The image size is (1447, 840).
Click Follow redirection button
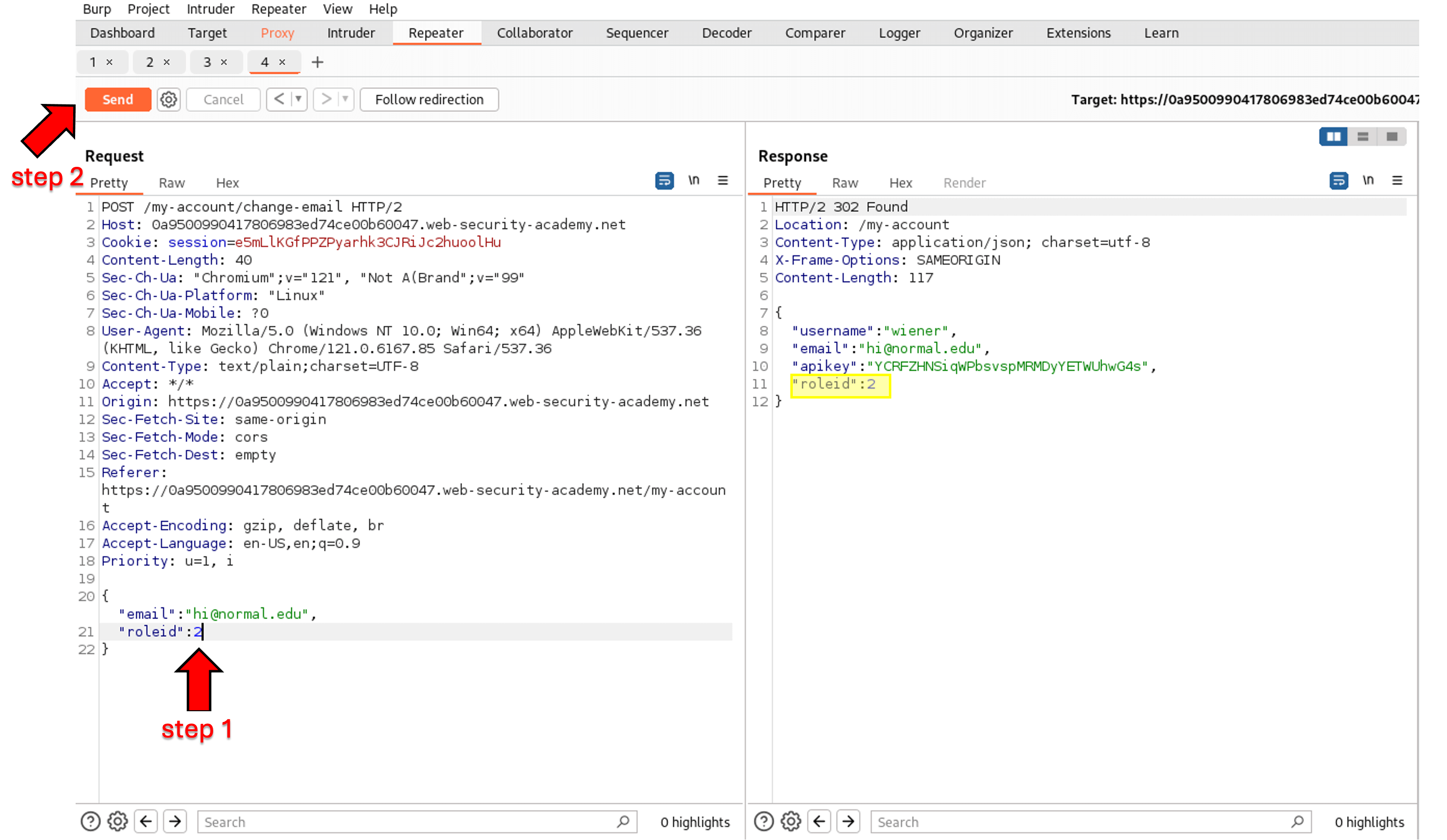[x=429, y=100]
